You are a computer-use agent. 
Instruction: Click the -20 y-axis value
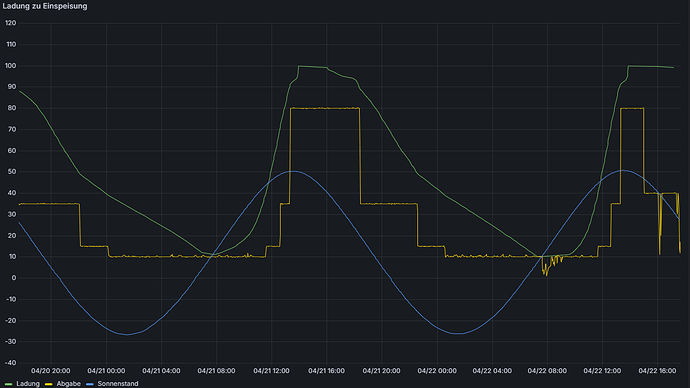coord(11,321)
